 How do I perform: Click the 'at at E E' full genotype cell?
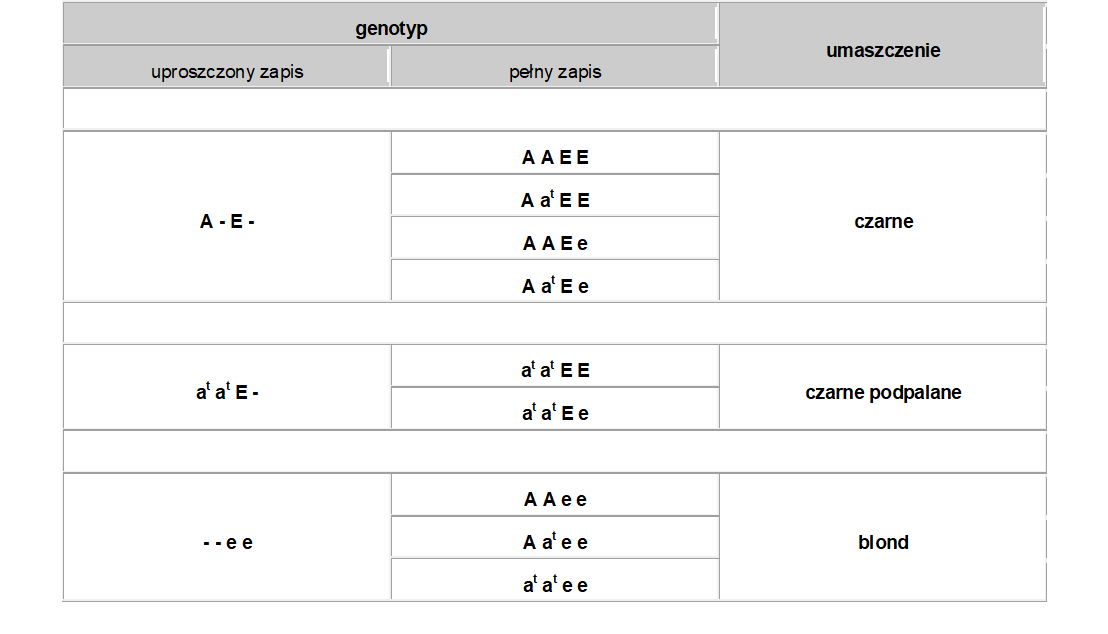coord(555,370)
